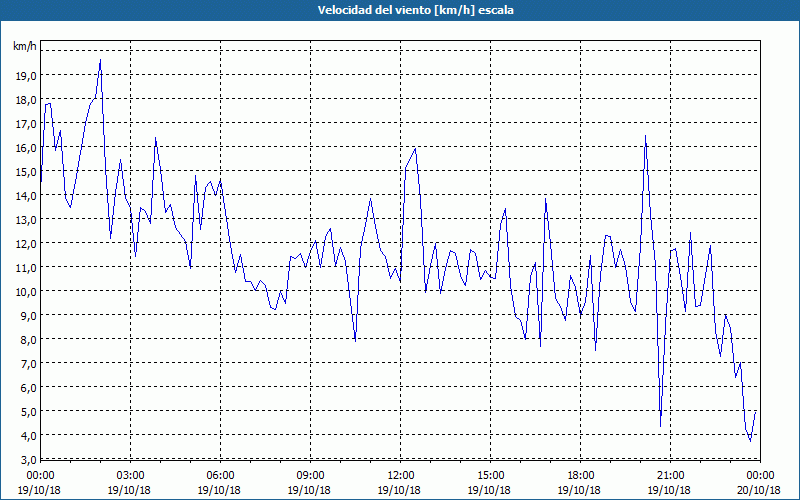
Task: Click the sharp dip near 20:40
Action: pyautogui.click(x=660, y=426)
